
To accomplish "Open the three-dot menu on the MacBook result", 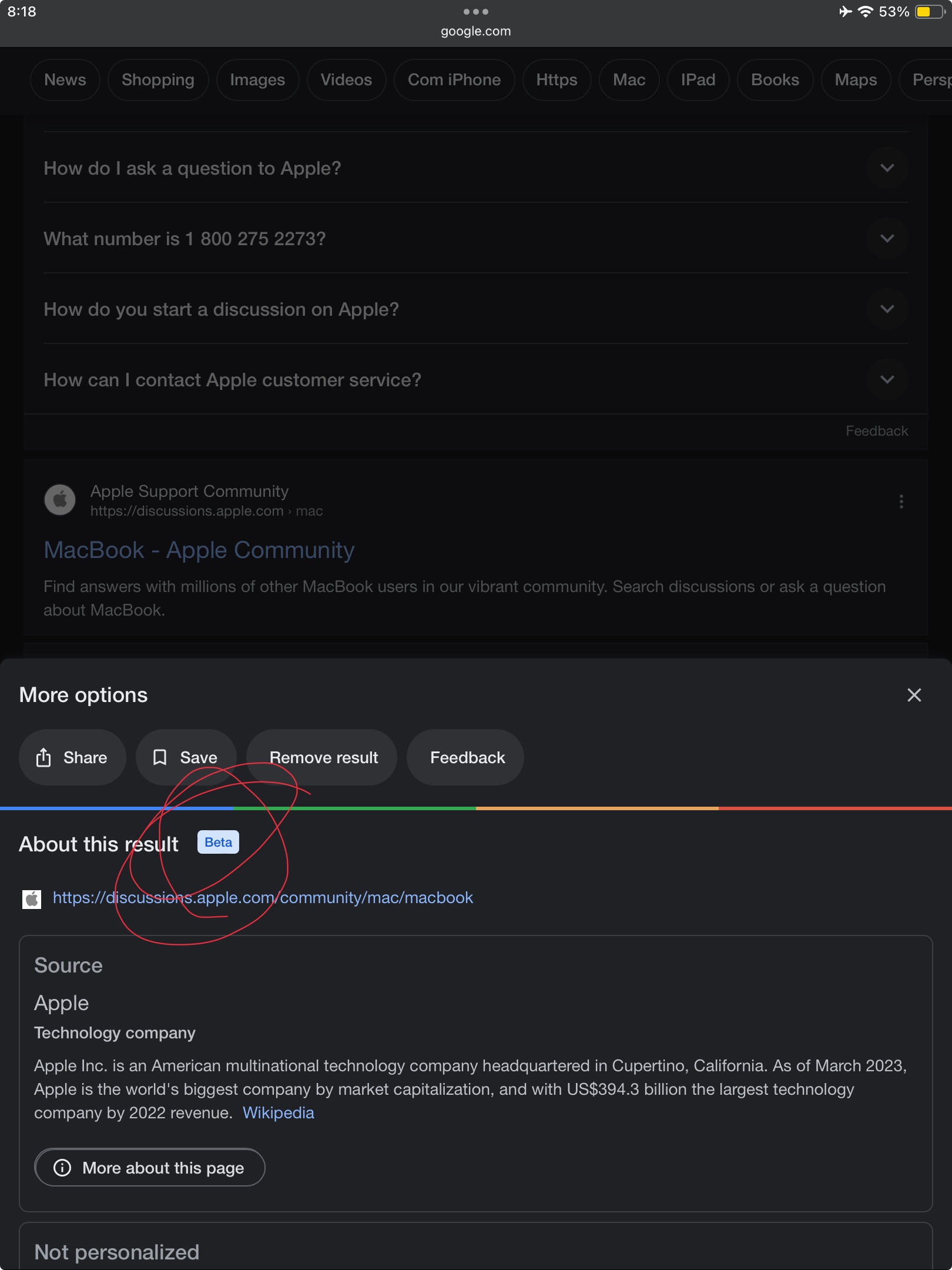I will click(x=901, y=502).
